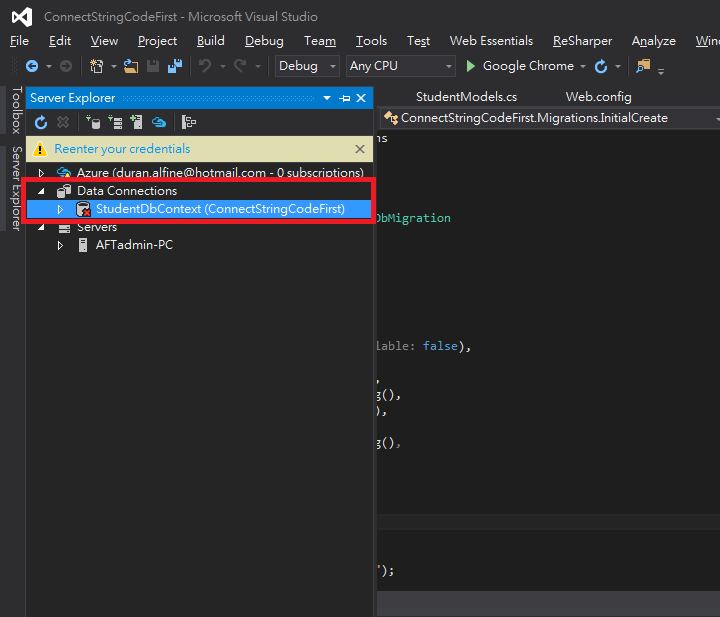
Task: Open the Undo history dropdown arrow
Action: tap(223, 67)
